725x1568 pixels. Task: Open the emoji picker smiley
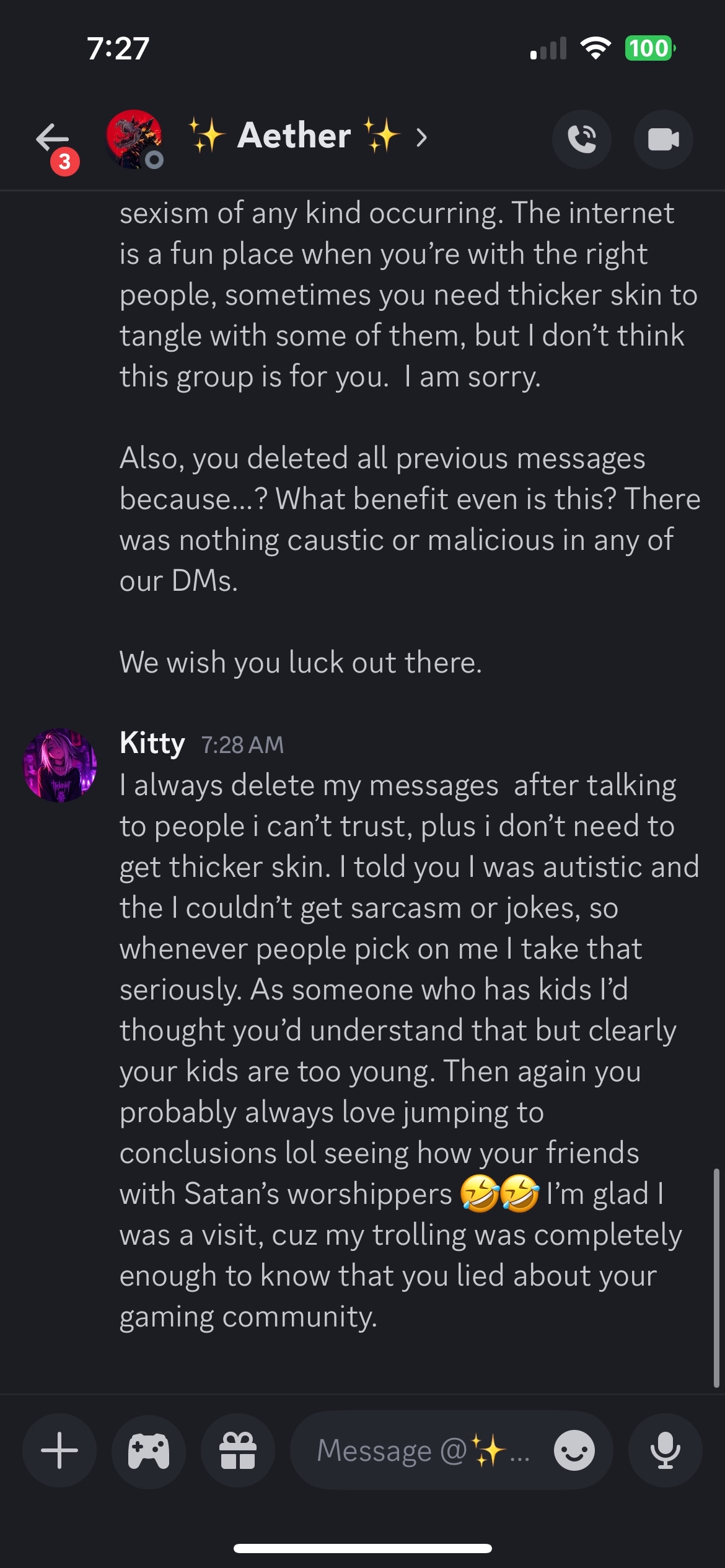pyautogui.click(x=574, y=1450)
